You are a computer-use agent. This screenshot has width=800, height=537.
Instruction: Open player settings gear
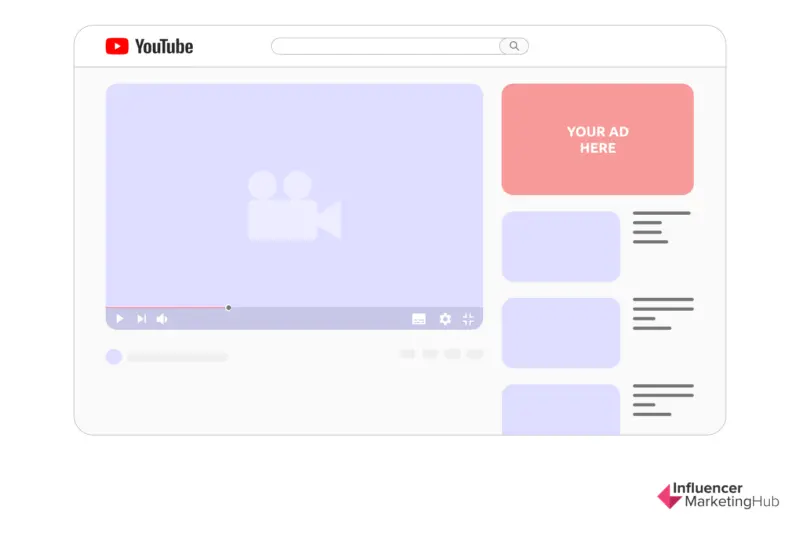445,319
